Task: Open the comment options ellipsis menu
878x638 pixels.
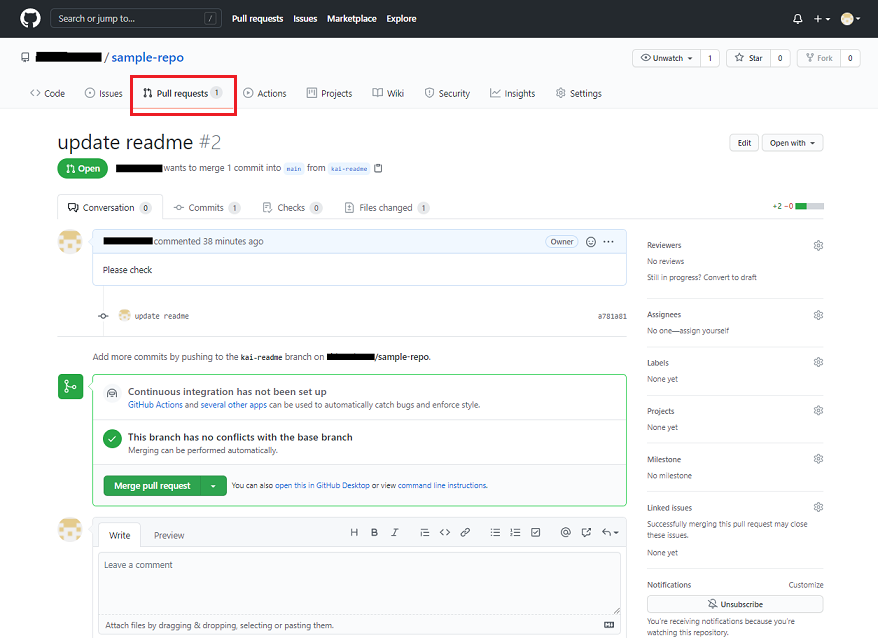Action: (609, 242)
